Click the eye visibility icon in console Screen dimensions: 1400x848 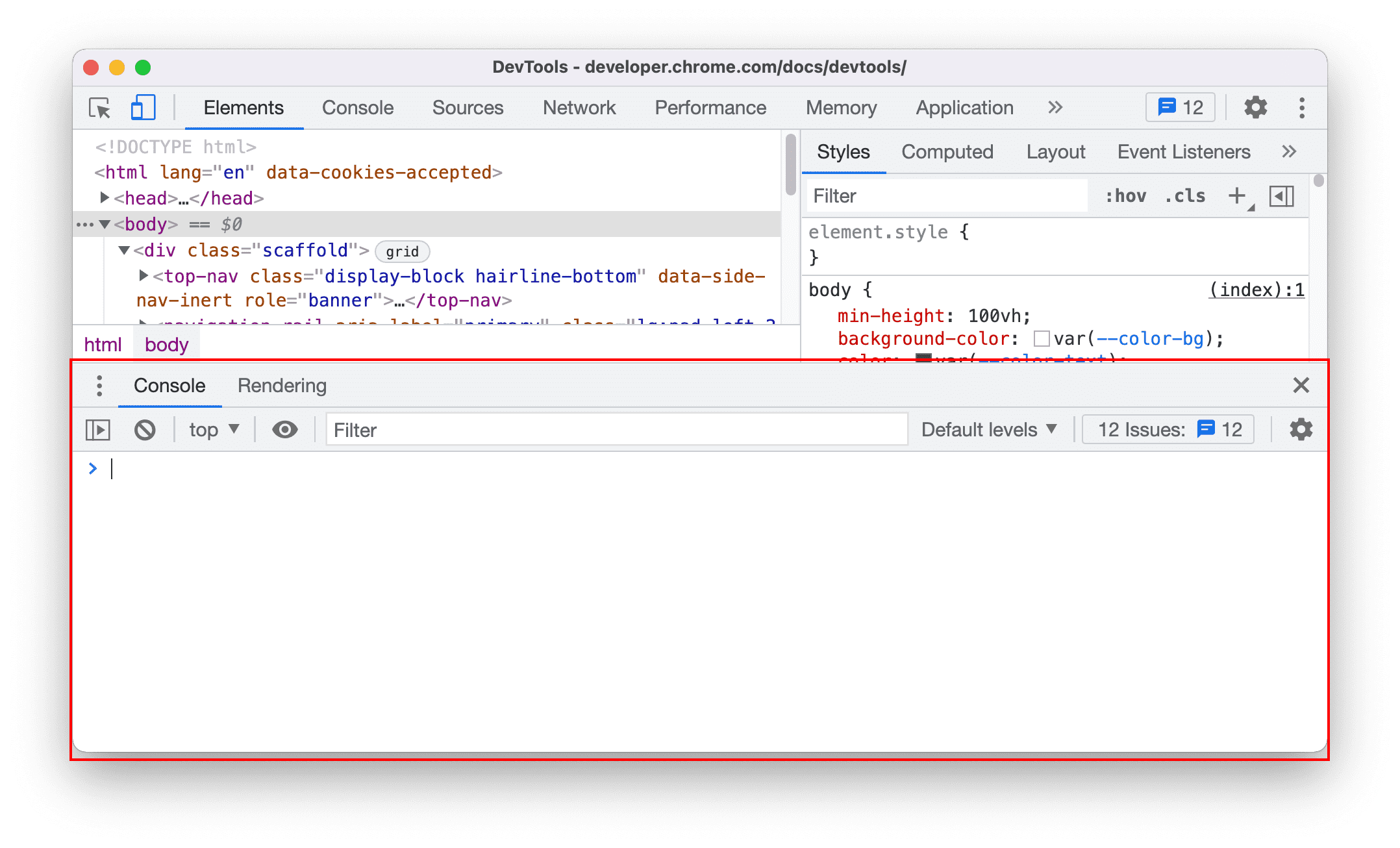pos(285,430)
